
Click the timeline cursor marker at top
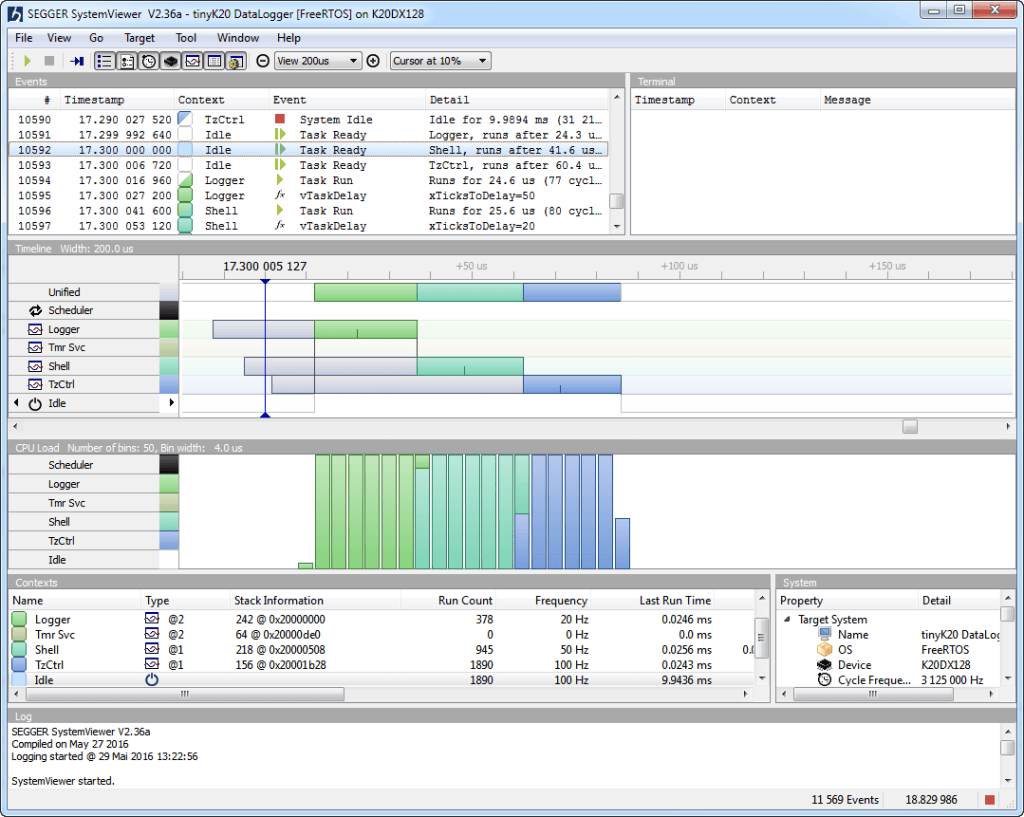(x=265, y=281)
